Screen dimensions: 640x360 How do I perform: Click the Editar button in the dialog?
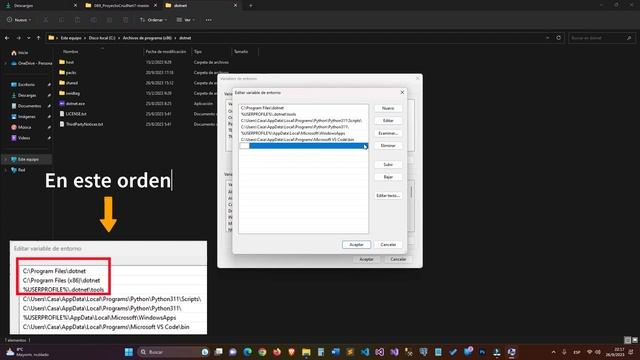(388, 121)
